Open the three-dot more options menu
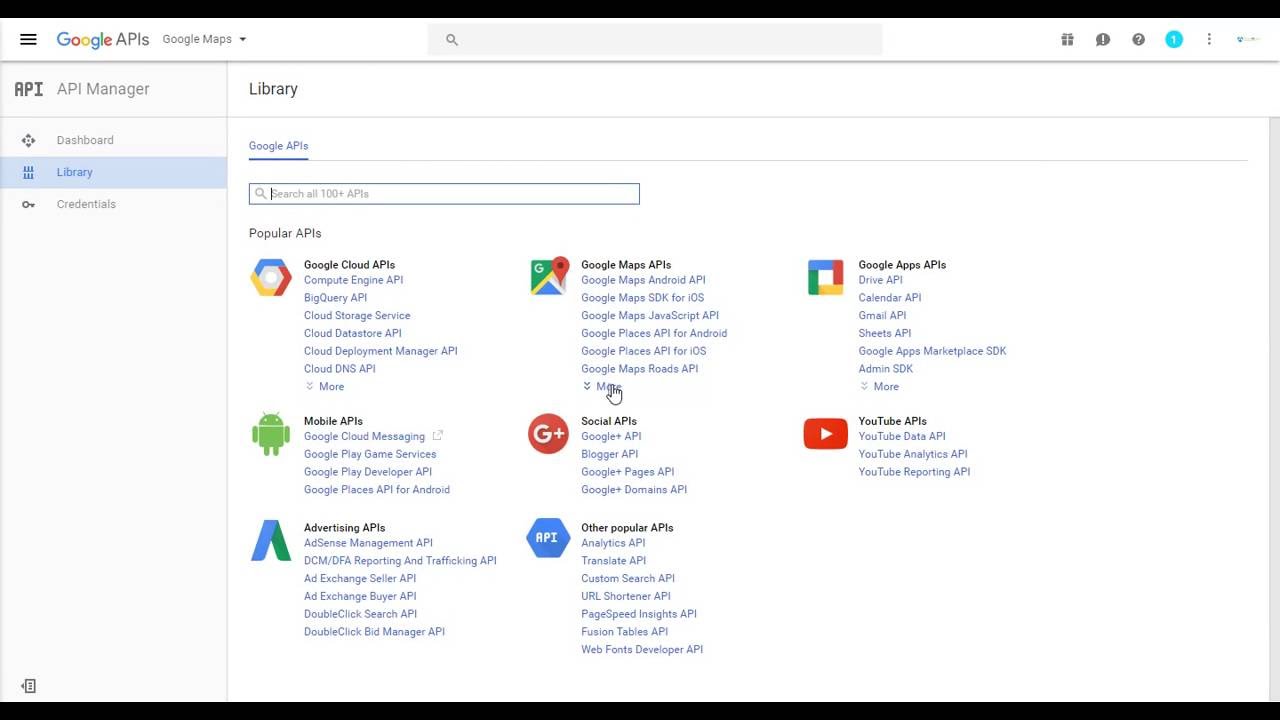Screen dimensions: 1280x720 (x=1209, y=39)
